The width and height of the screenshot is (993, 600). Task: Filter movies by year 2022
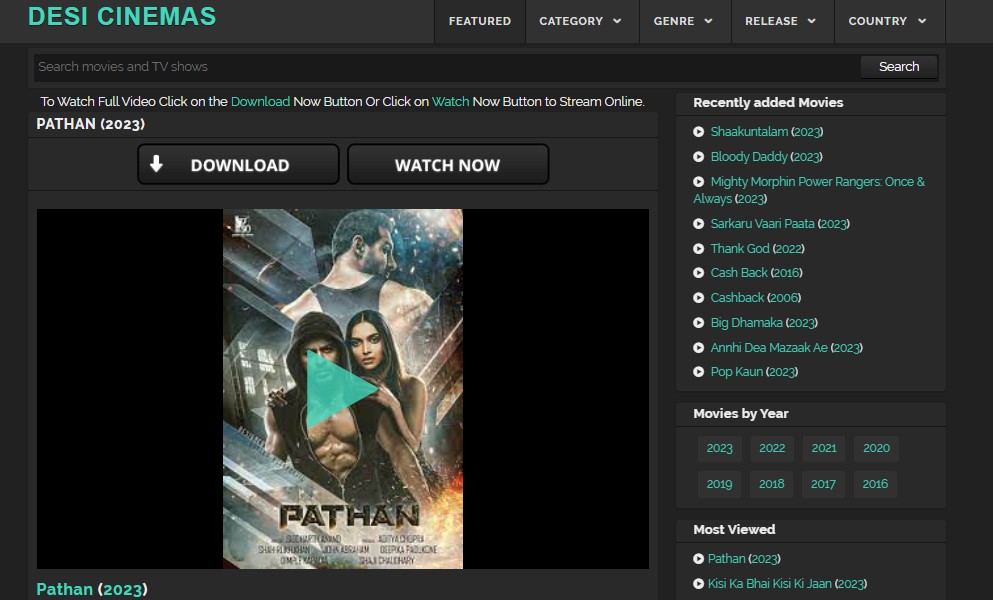[772, 448]
